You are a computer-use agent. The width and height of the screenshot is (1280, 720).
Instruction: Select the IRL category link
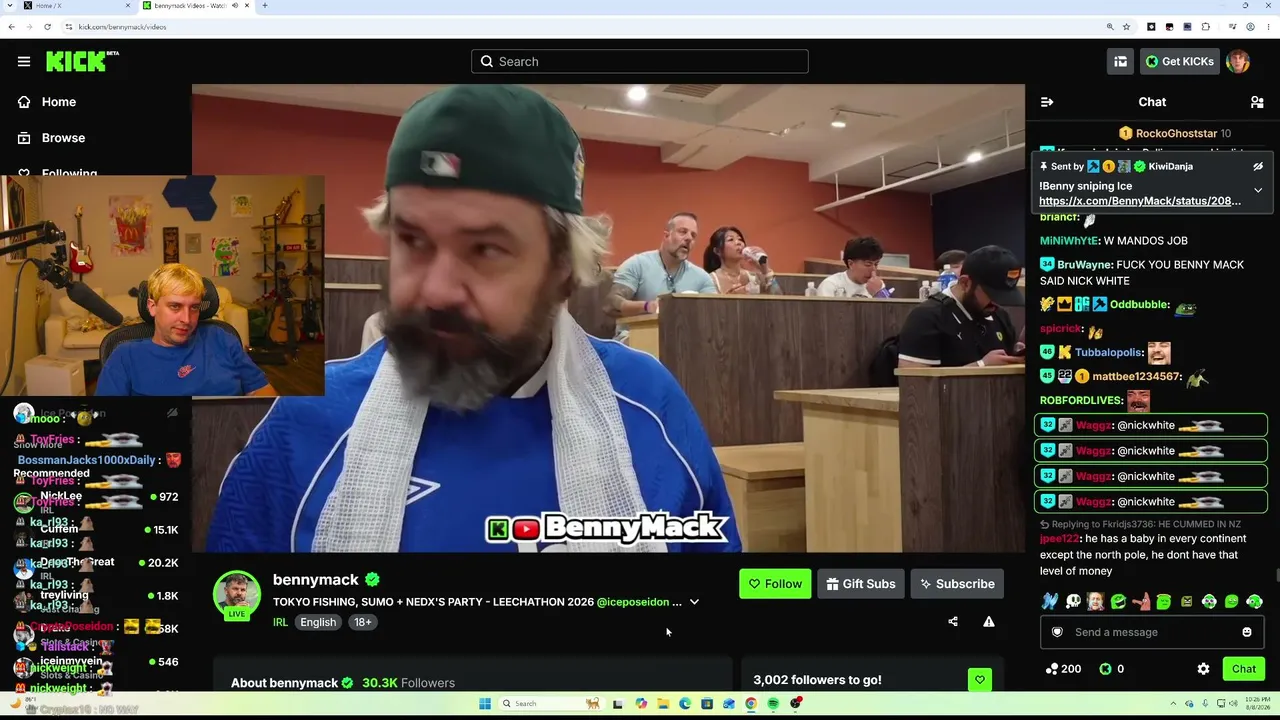(280, 622)
